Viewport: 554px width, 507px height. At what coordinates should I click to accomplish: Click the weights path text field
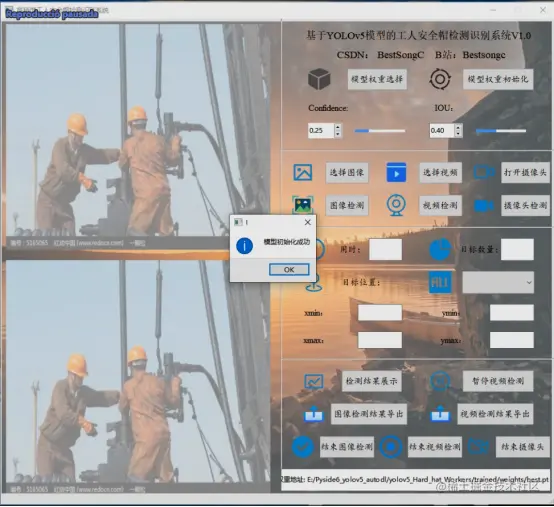point(416,480)
